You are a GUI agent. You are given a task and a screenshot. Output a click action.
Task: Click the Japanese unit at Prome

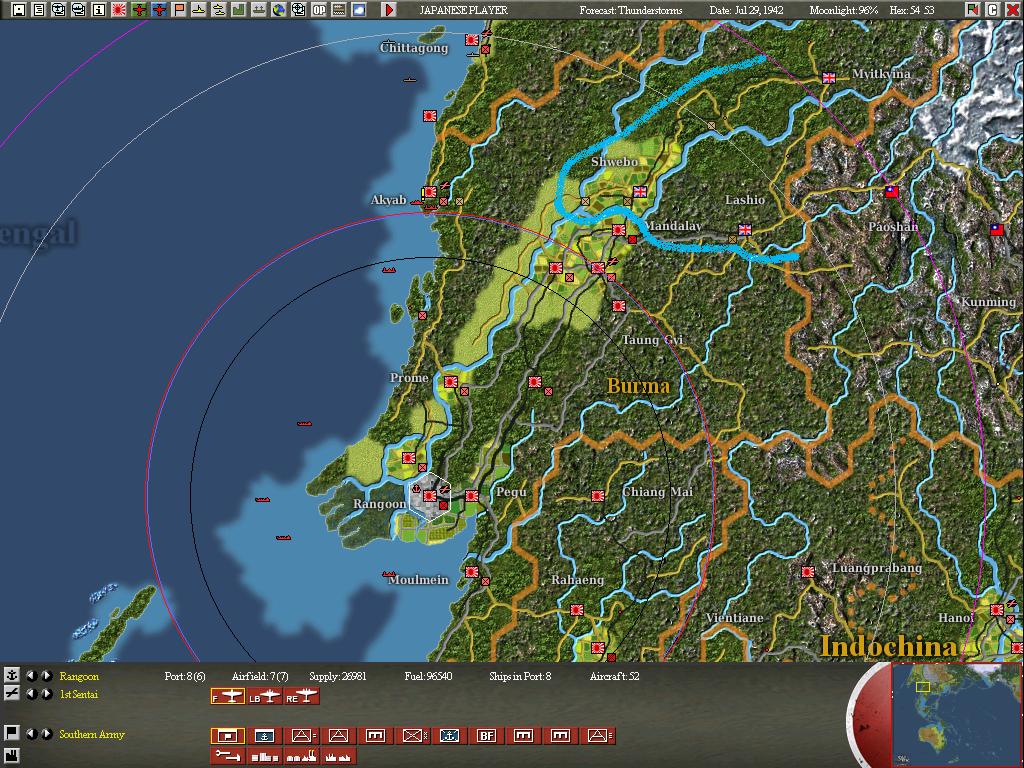coord(451,382)
